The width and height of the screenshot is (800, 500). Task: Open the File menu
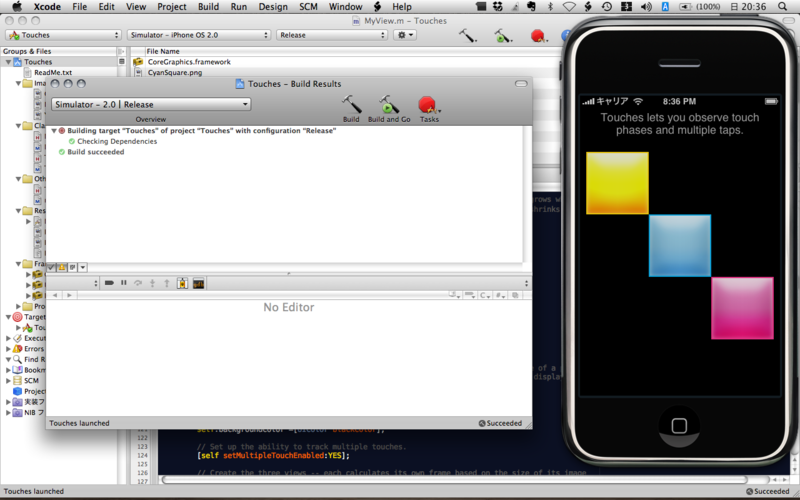(80, 7)
